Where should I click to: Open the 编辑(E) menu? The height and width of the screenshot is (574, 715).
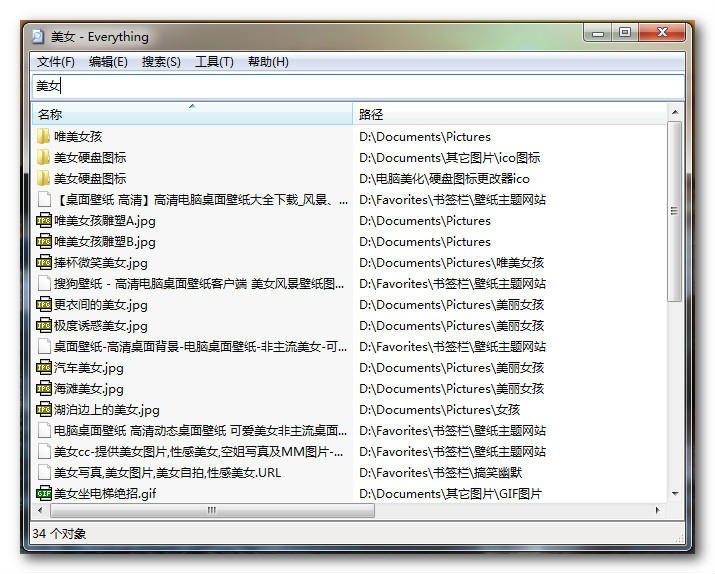point(108,62)
